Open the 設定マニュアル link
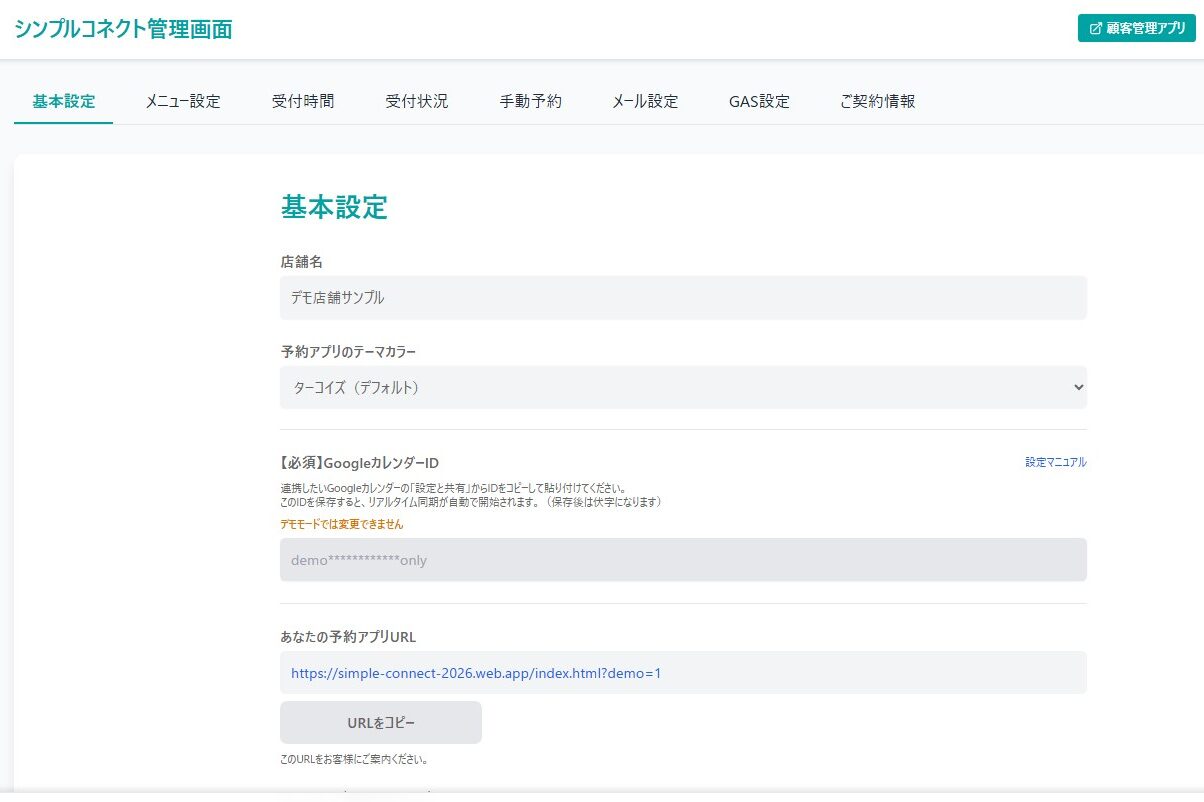Image resolution: width=1204 pixels, height=802 pixels. (x=1055, y=462)
